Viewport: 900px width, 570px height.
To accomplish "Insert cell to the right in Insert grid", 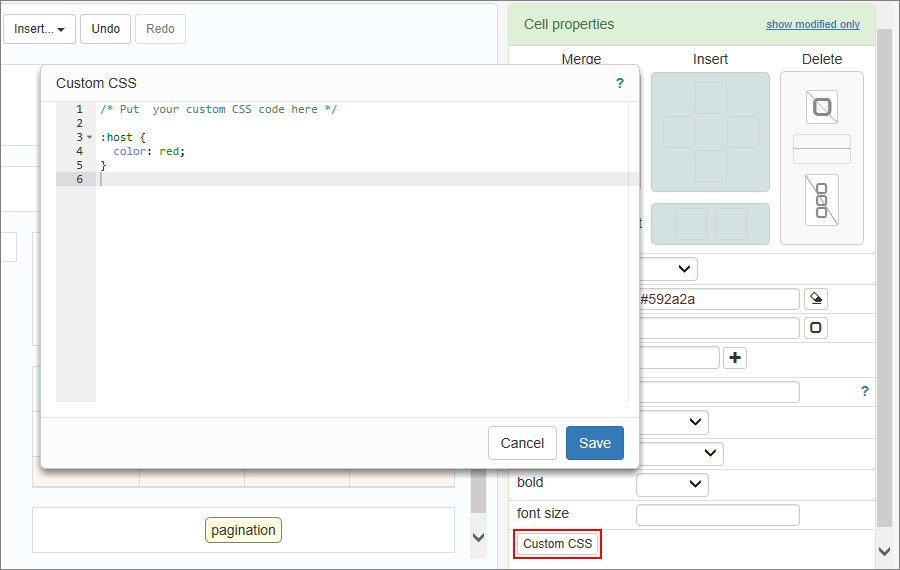I will (x=743, y=132).
